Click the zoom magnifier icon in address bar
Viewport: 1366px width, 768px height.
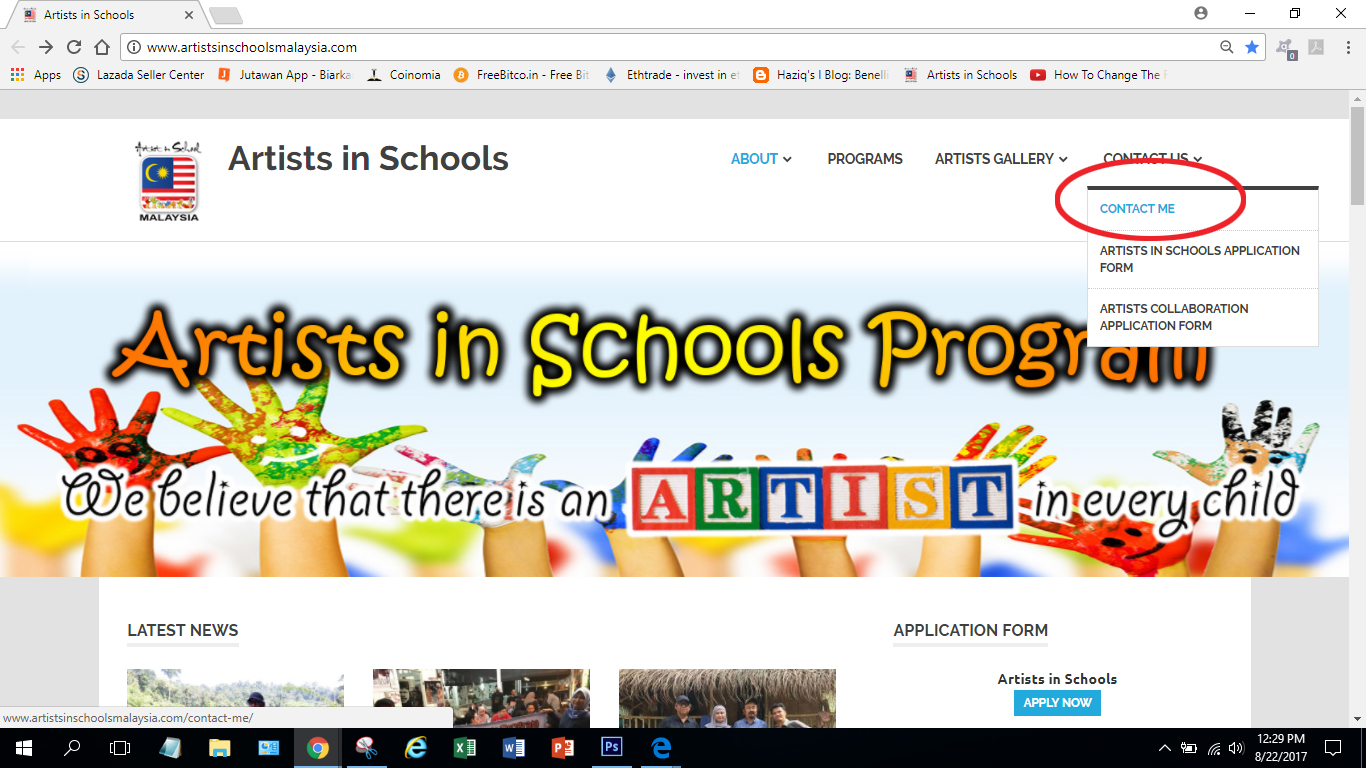[1226, 47]
